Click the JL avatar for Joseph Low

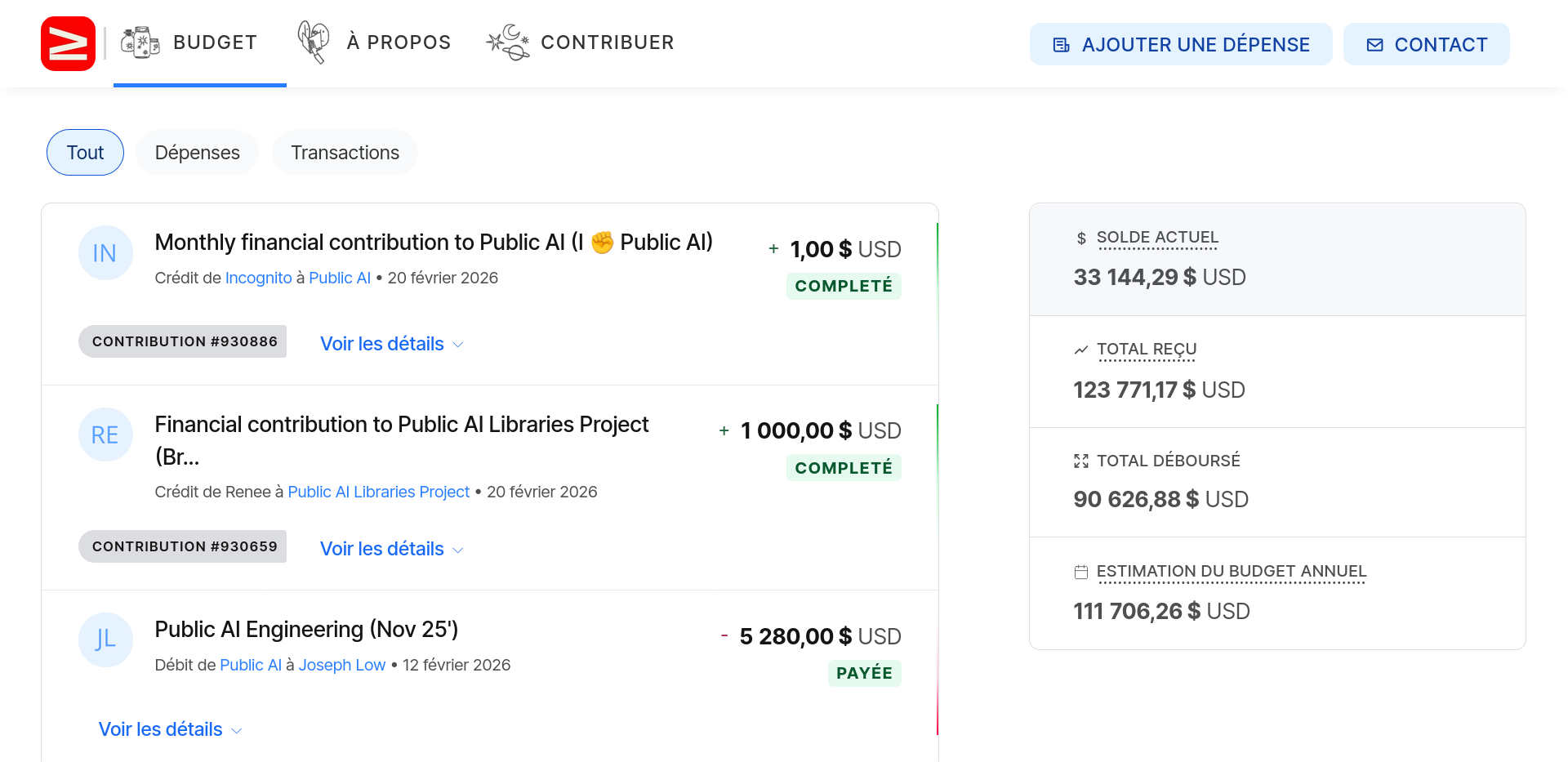105,639
